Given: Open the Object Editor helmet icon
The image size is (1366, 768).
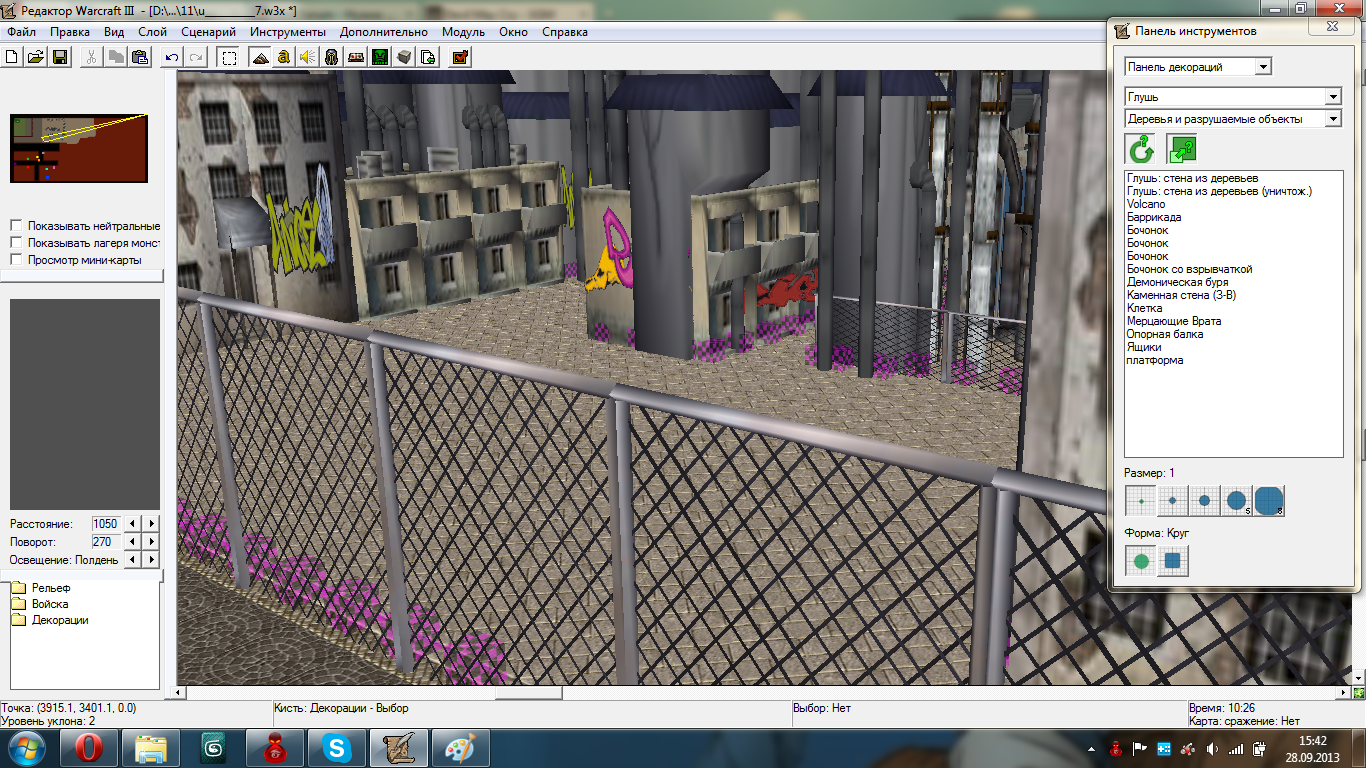Looking at the screenshot, I should 332,57.
